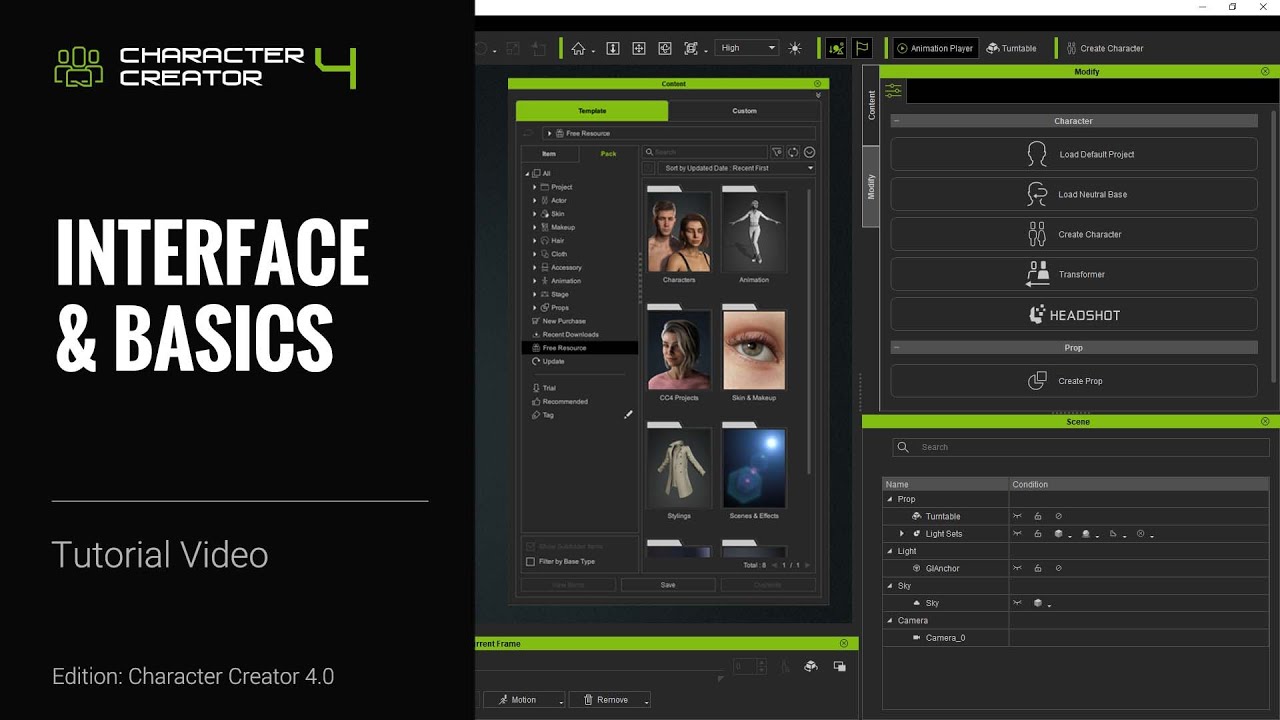This screenshot has height=720, width=1280.
Task: Open the Animation Player
Action: [935, 48]
